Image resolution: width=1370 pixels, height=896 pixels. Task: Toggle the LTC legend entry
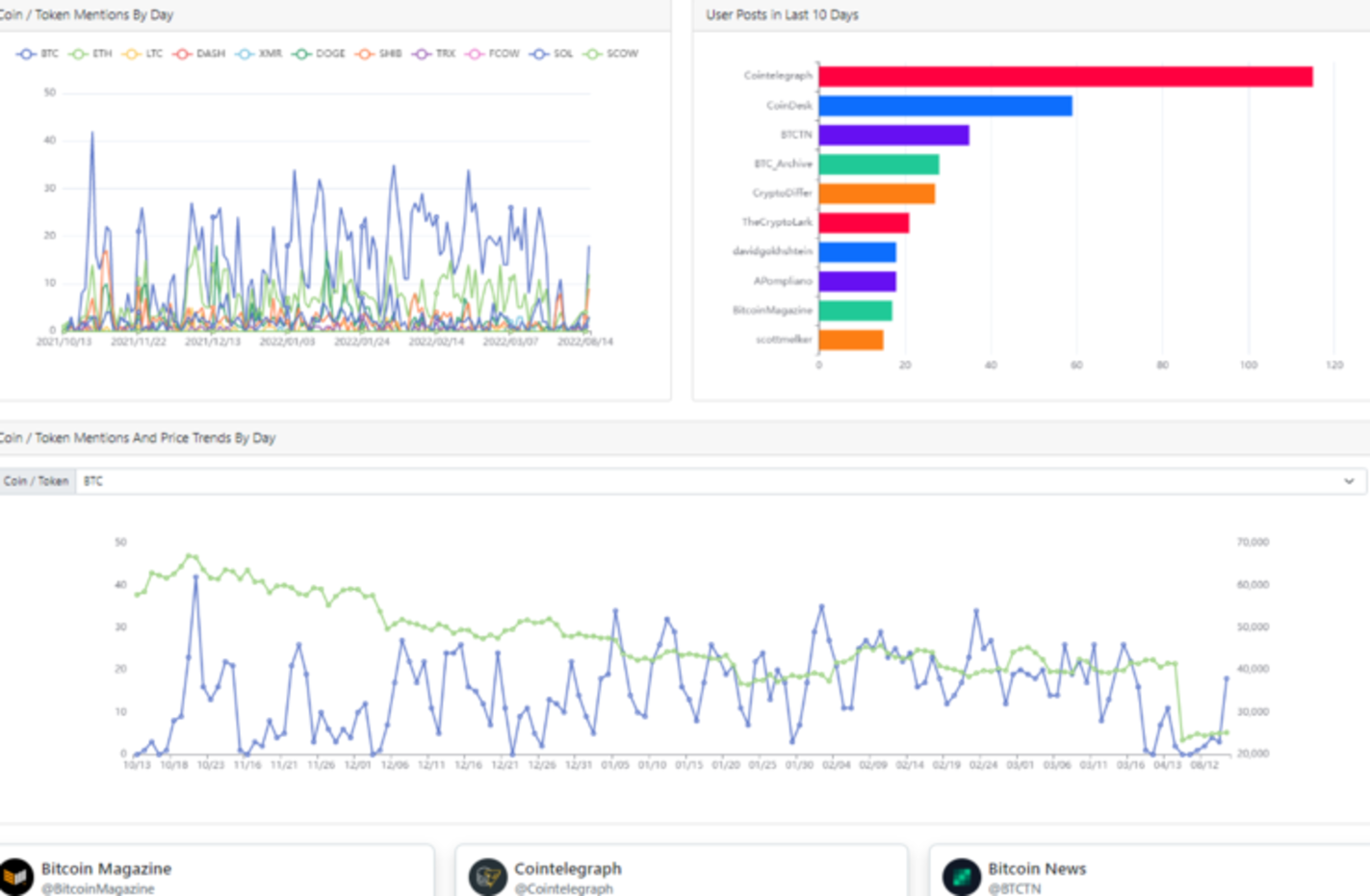click(142, 54)
